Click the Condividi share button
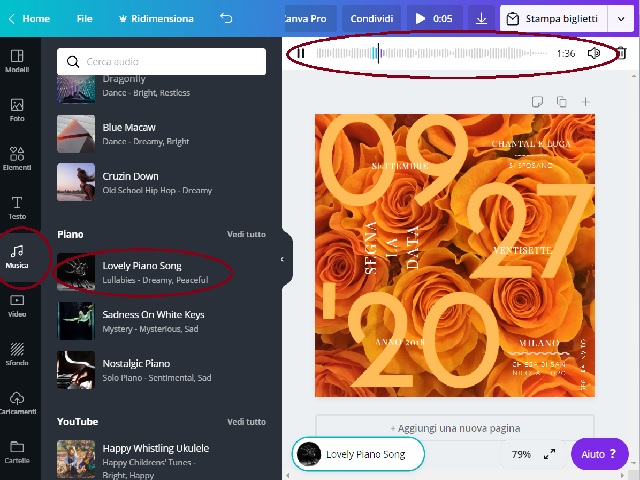This screenshot has height=480, width=640. click(372, 18)
